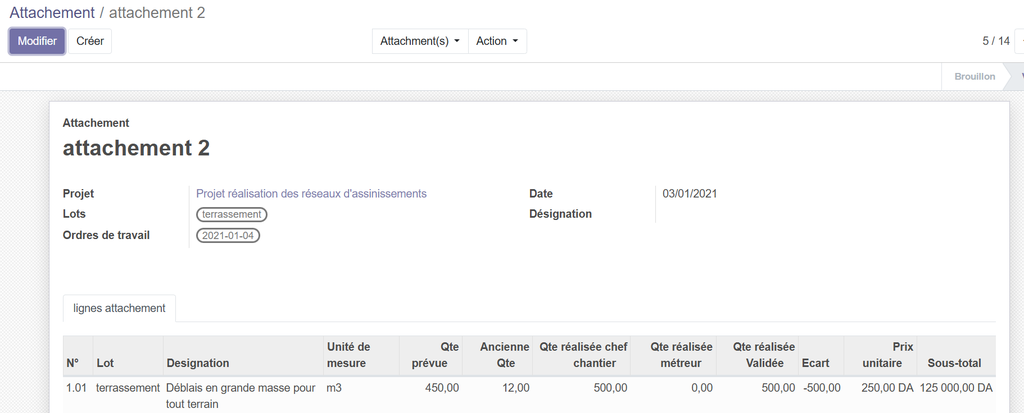The height and width of the screenshot is (413, 1024).
Task: Click the terrassement lot tag
Action: coord(232,214)
